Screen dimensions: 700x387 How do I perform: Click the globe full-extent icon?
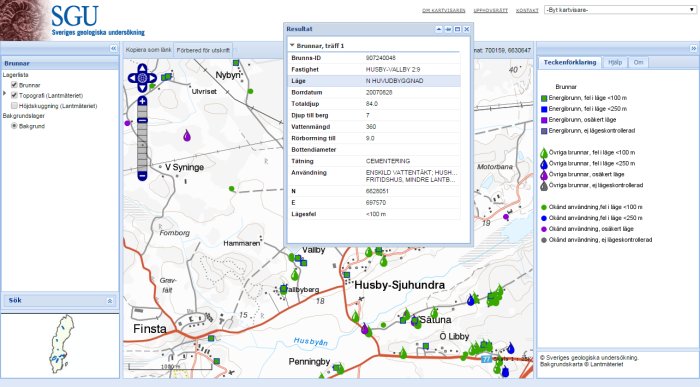point(142,78)
